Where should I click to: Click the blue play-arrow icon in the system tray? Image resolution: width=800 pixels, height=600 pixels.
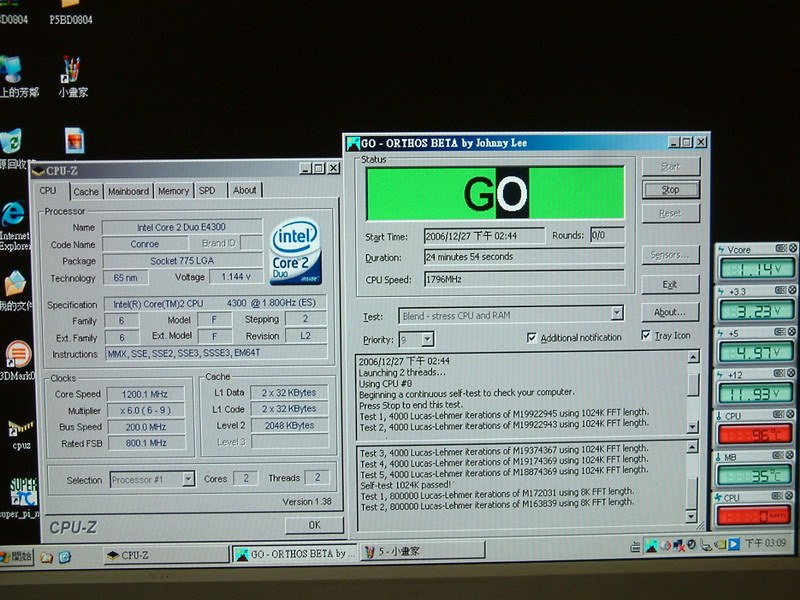[734, 544]
